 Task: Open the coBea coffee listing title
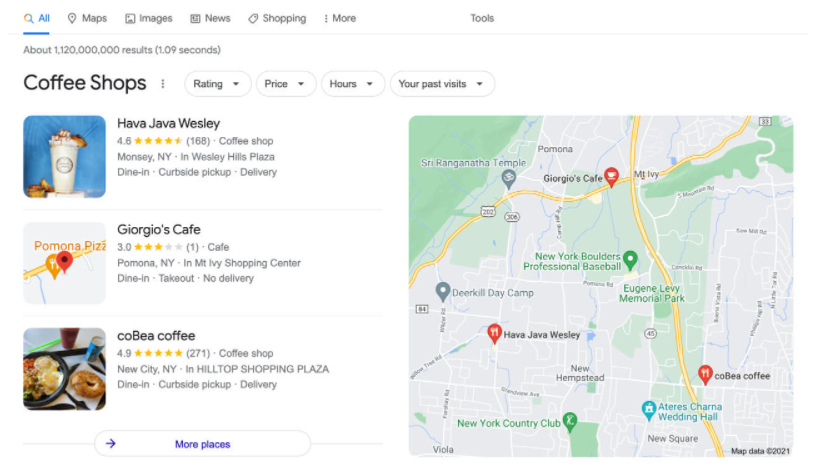156,336
